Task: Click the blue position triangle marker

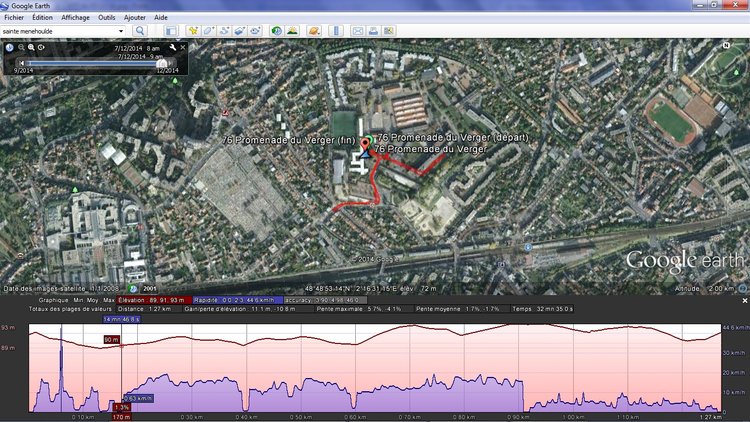Action: point(365,153)
